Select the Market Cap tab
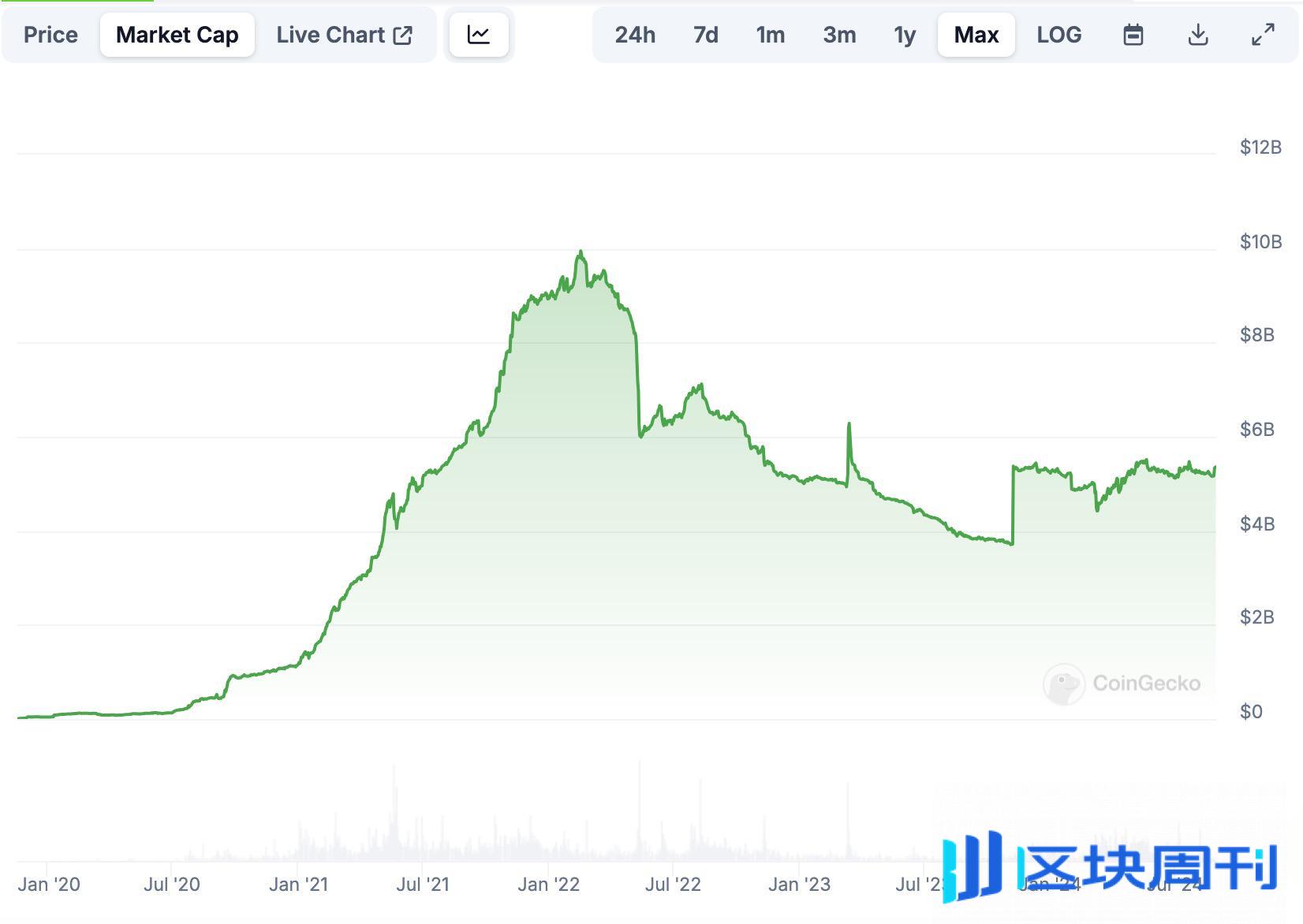The height and width of the screenshot is (924, 1303). point(177,35)
